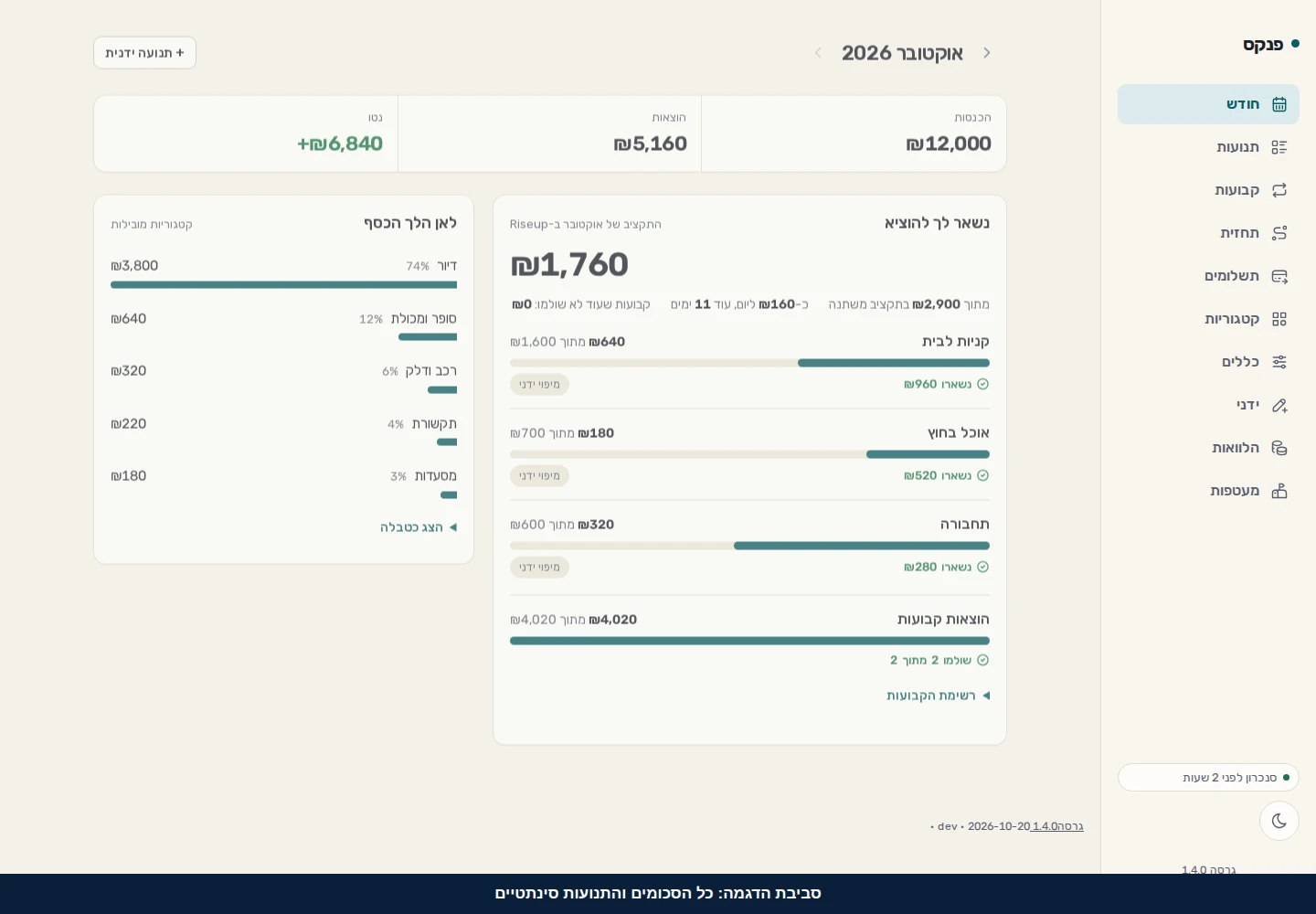The image size is (1316, 914).
Task: Go to previous month chevron
Action: click(x=987, y=53)
